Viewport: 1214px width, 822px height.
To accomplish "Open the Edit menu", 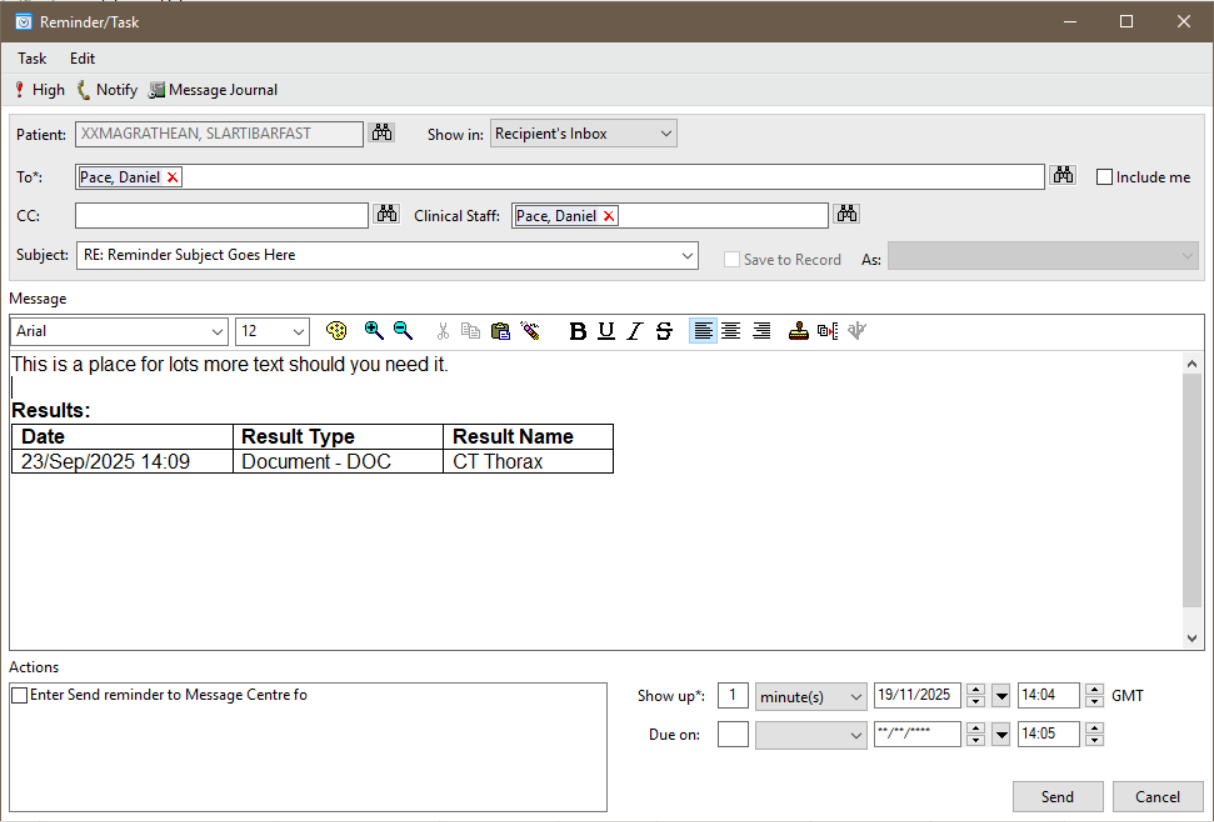I will click(x=82, y=58).
